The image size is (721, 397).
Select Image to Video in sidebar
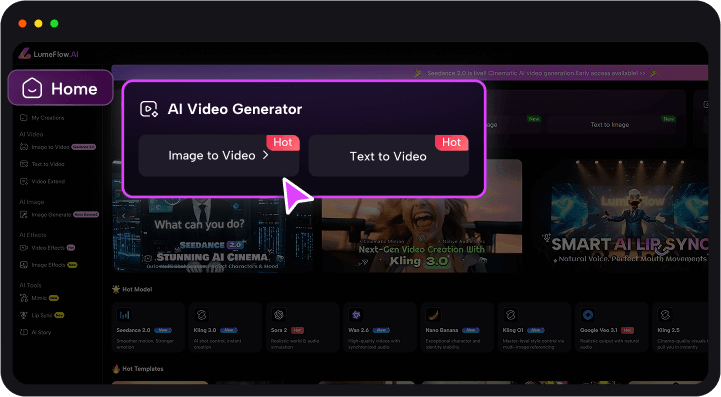(57, 147)
